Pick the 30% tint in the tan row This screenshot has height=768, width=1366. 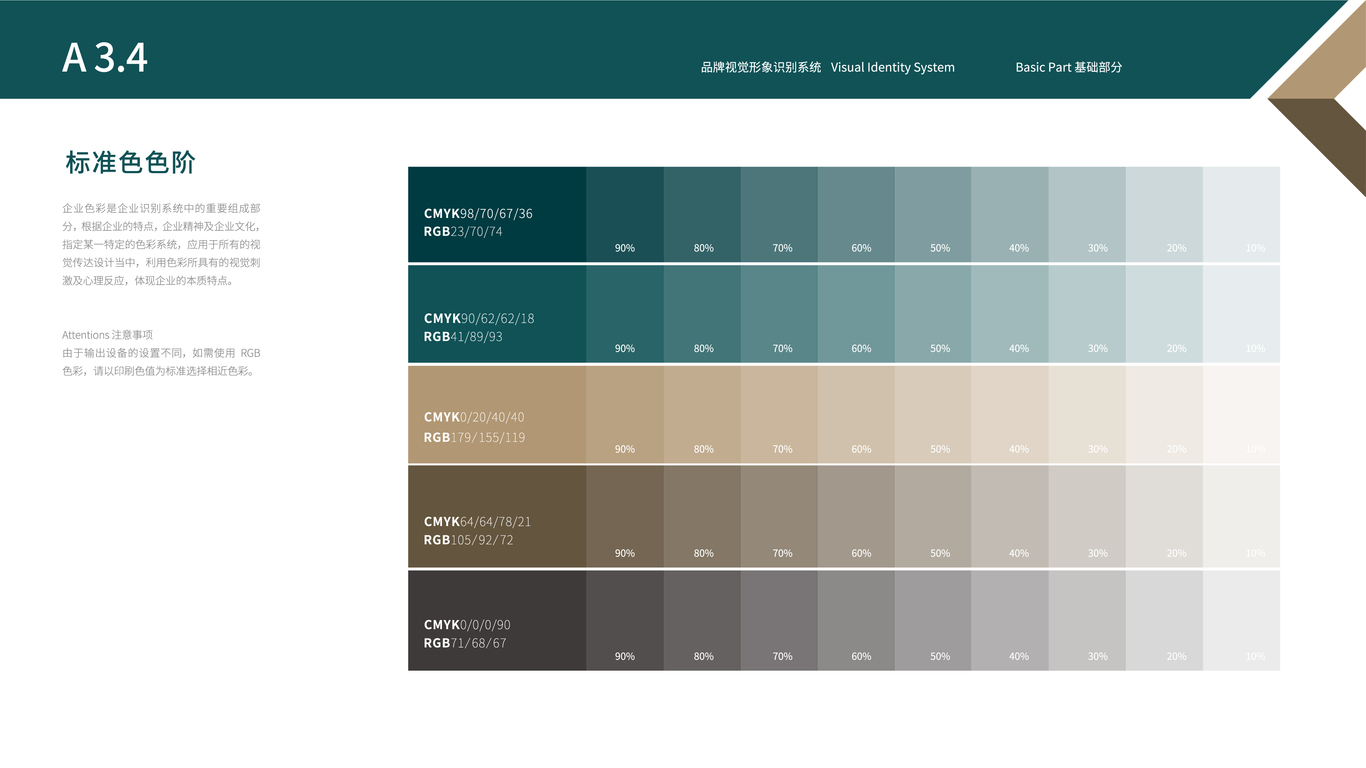click(x=1087, y=414)
